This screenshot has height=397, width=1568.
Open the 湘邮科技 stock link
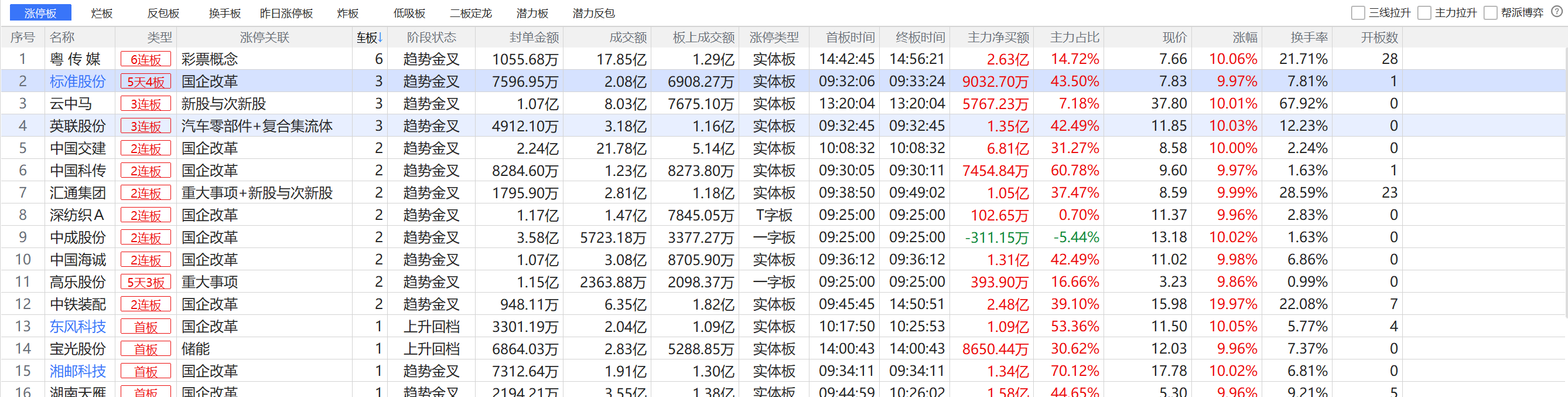click(77, 371)
